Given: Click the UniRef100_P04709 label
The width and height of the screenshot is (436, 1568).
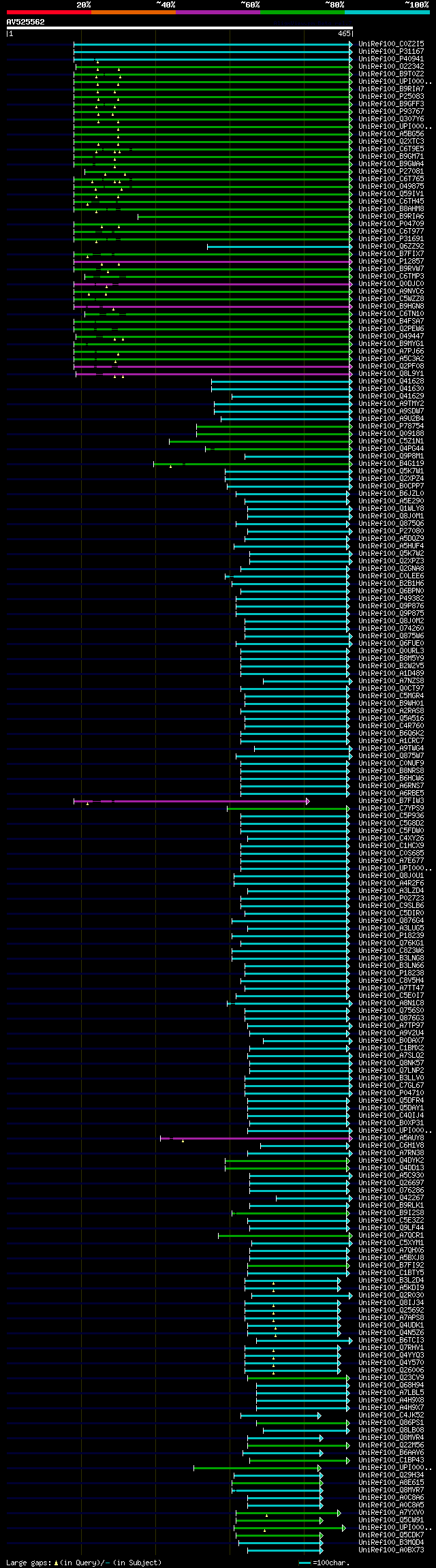Looking at the screenshot, I should pyautogui.click(x=391, y=224).
